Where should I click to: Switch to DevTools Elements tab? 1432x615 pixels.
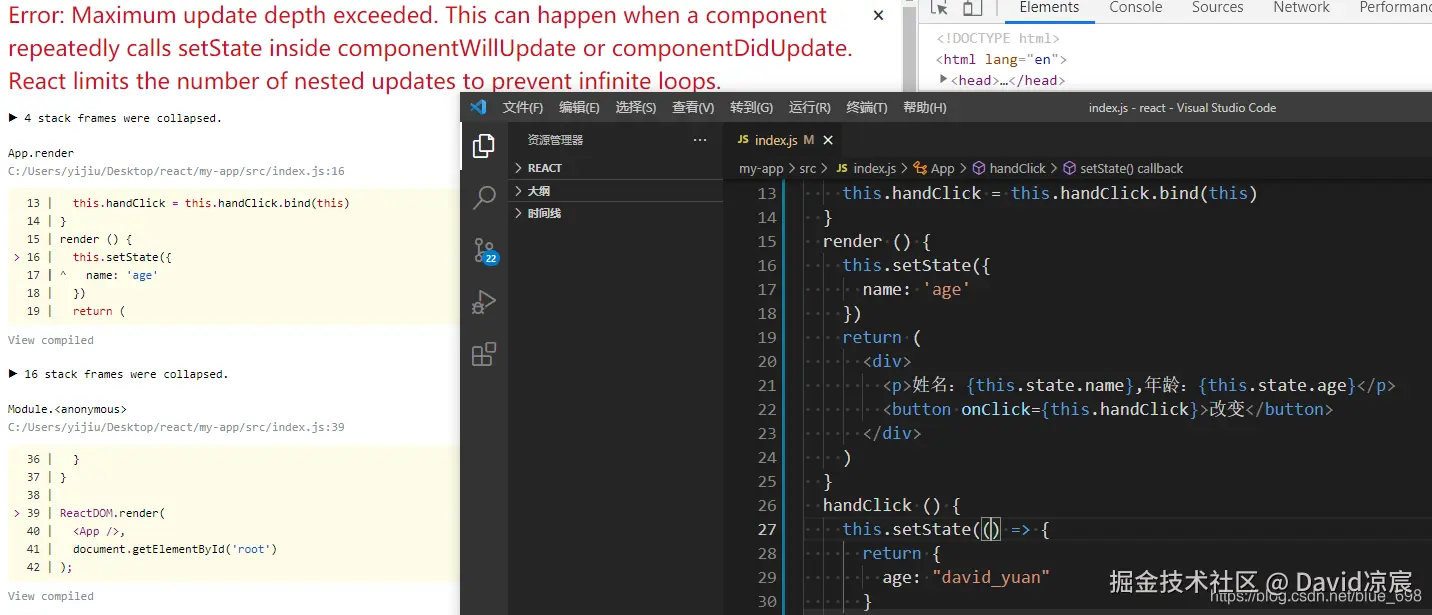(1049, 8)
